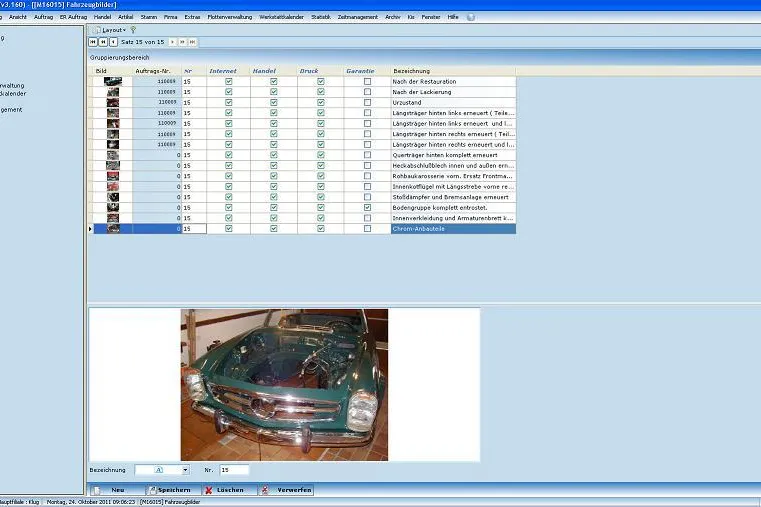The image size is (761, 507).
Task: Select 'Bodengruppe komplett entrostet.' cell
Action: point(453,208)
